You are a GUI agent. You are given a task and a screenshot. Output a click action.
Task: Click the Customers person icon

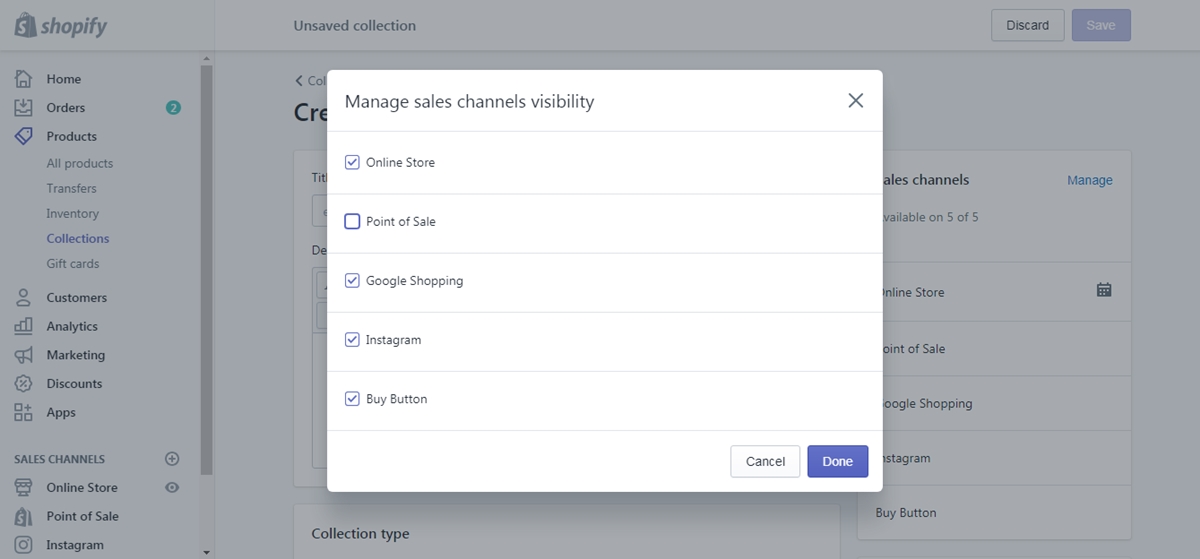coord(24,297)
